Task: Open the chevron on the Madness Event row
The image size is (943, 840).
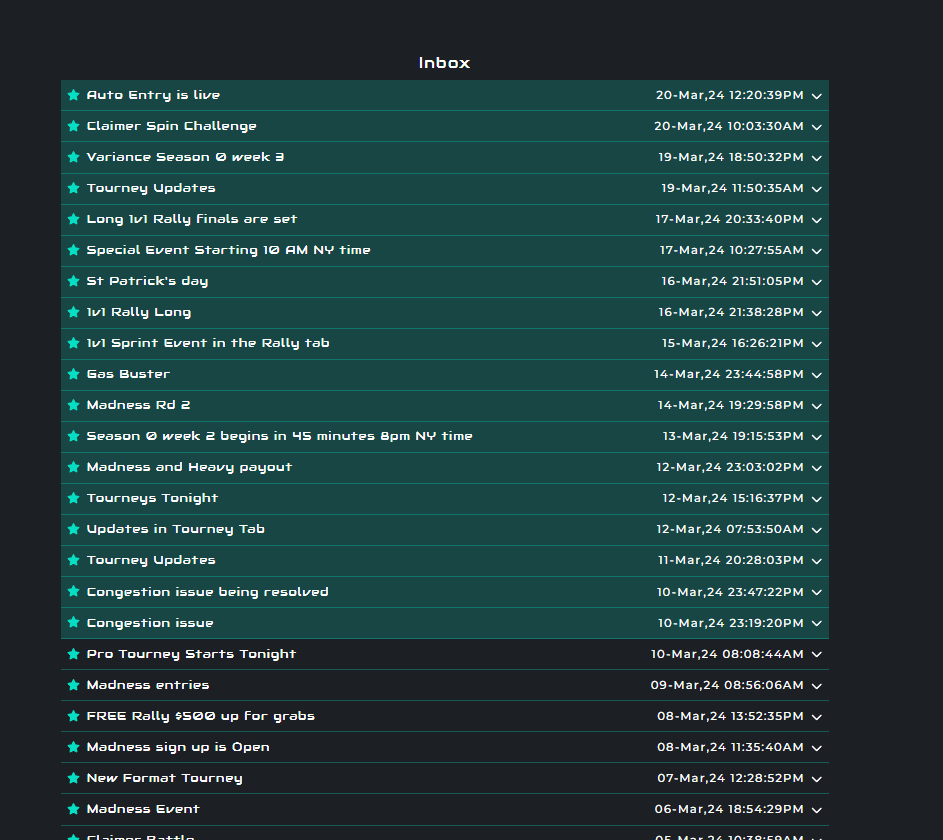Action: (816, 809)
